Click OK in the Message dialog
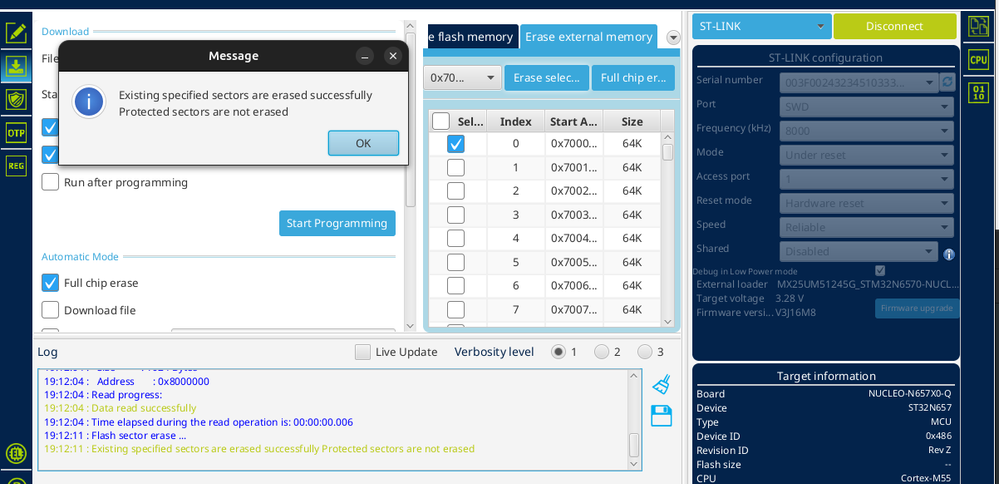 [363, 143]
